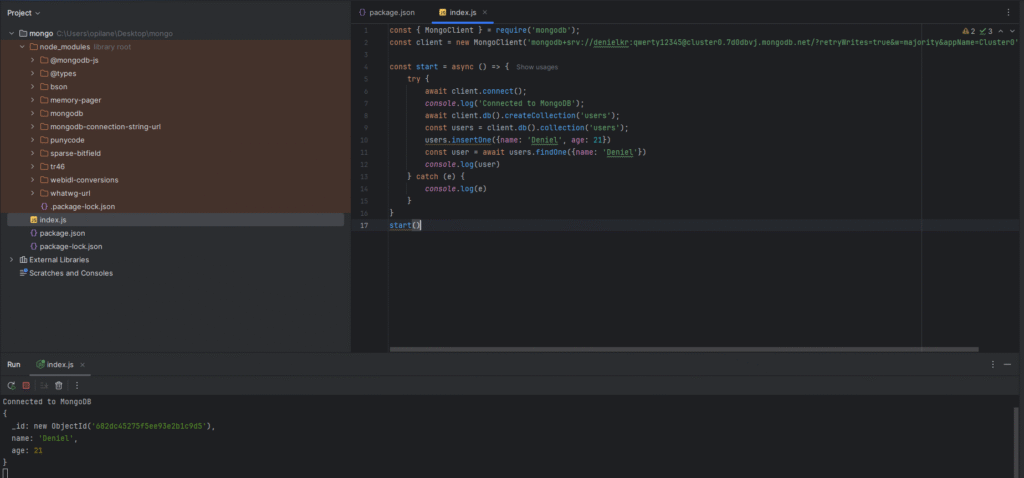Click the Rerun icon in Run toolbar
1024x478 pixels.
(11, 385)
